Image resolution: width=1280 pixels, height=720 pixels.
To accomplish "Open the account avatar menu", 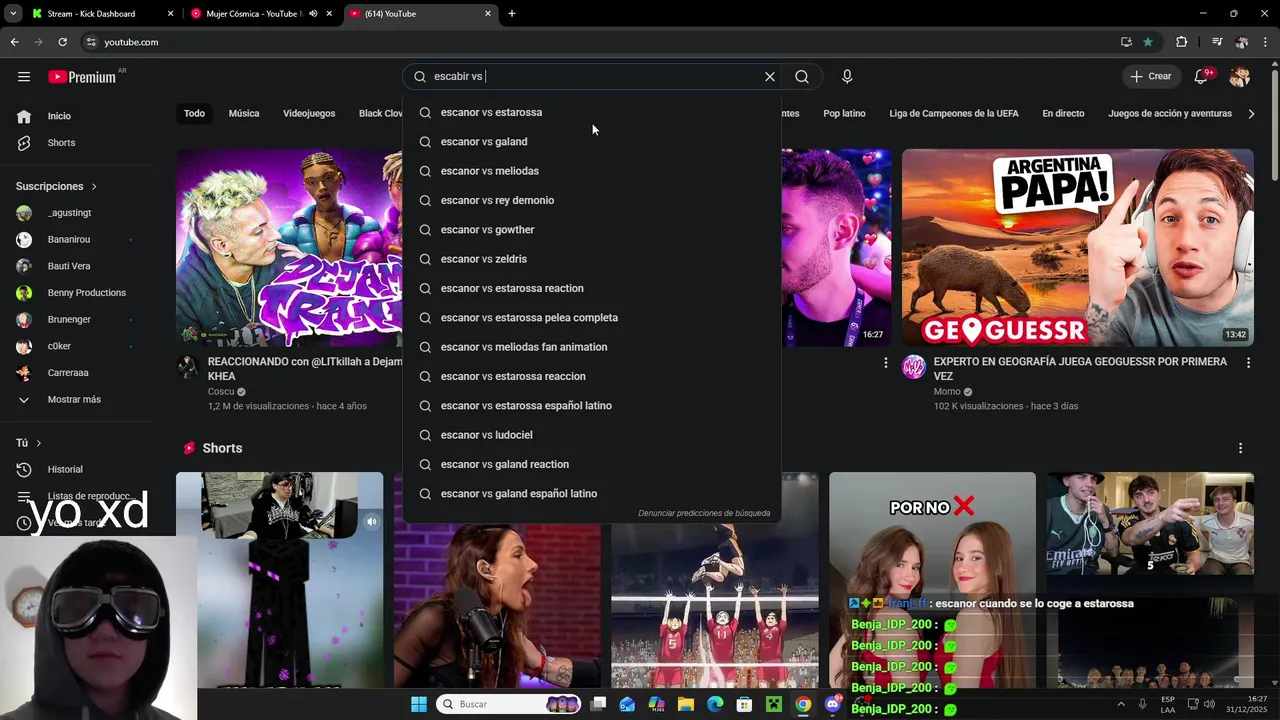I will point(1240,76).
